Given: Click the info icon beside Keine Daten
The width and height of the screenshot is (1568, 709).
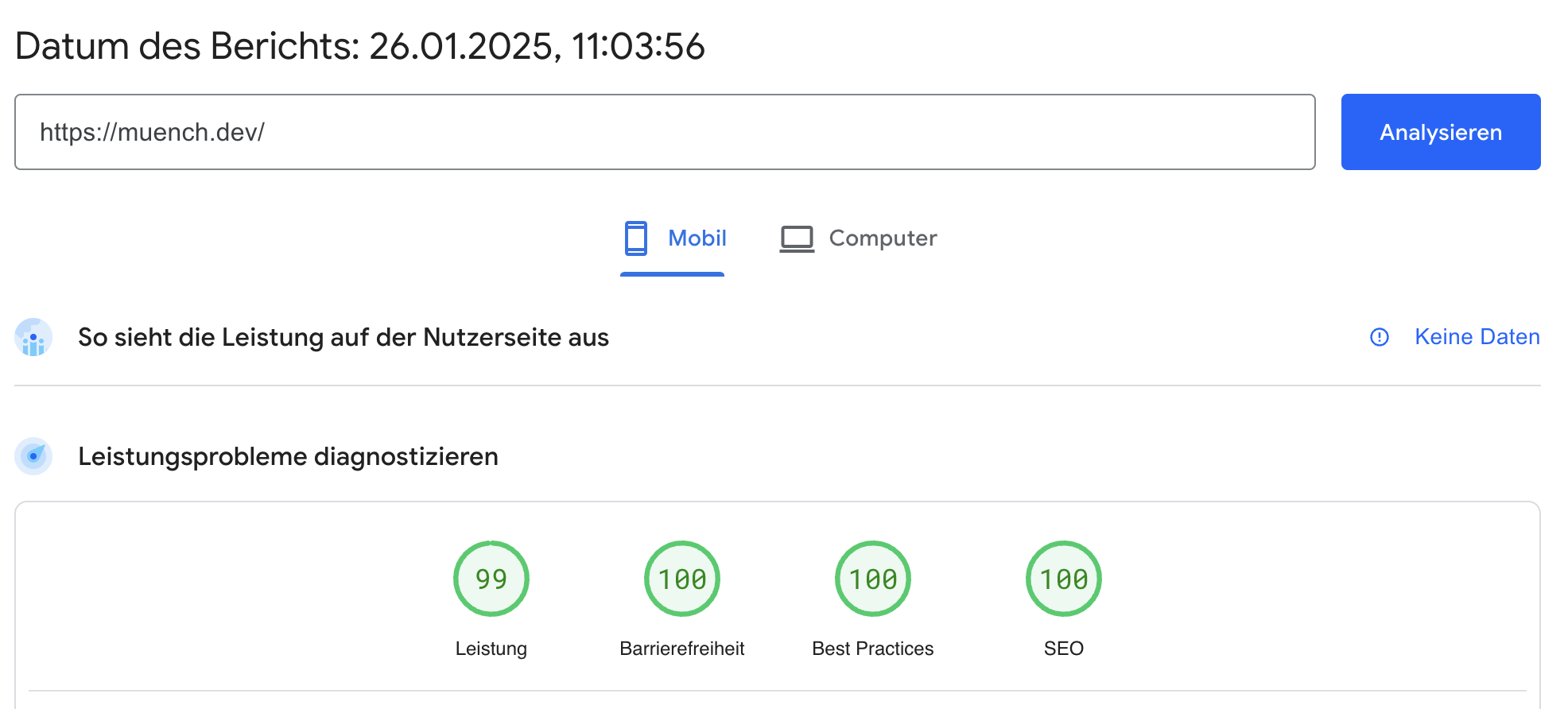Looking at the screenshot, I should (1380, 338).
